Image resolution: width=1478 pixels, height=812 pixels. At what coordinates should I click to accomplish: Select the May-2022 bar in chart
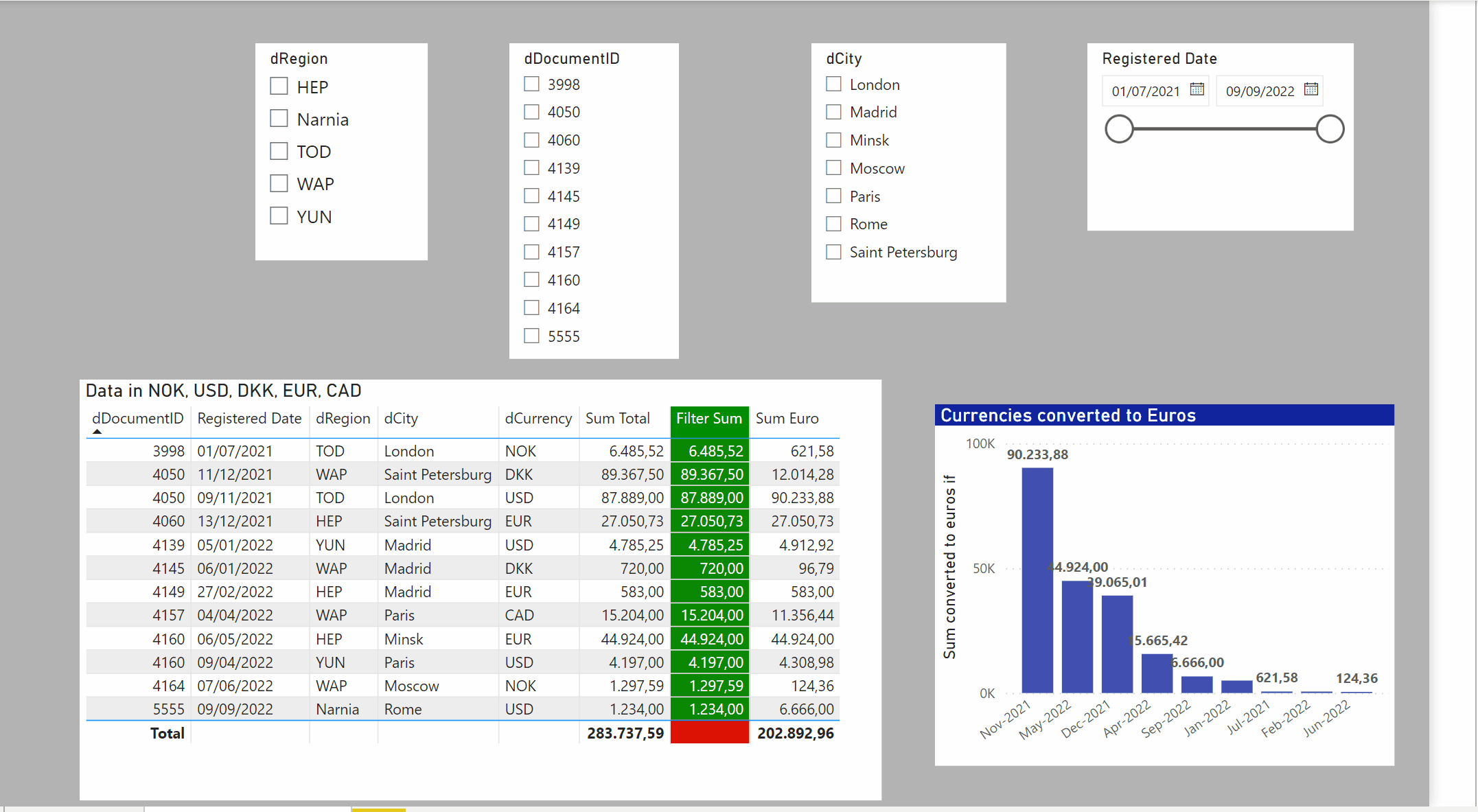click(1077, 636)
